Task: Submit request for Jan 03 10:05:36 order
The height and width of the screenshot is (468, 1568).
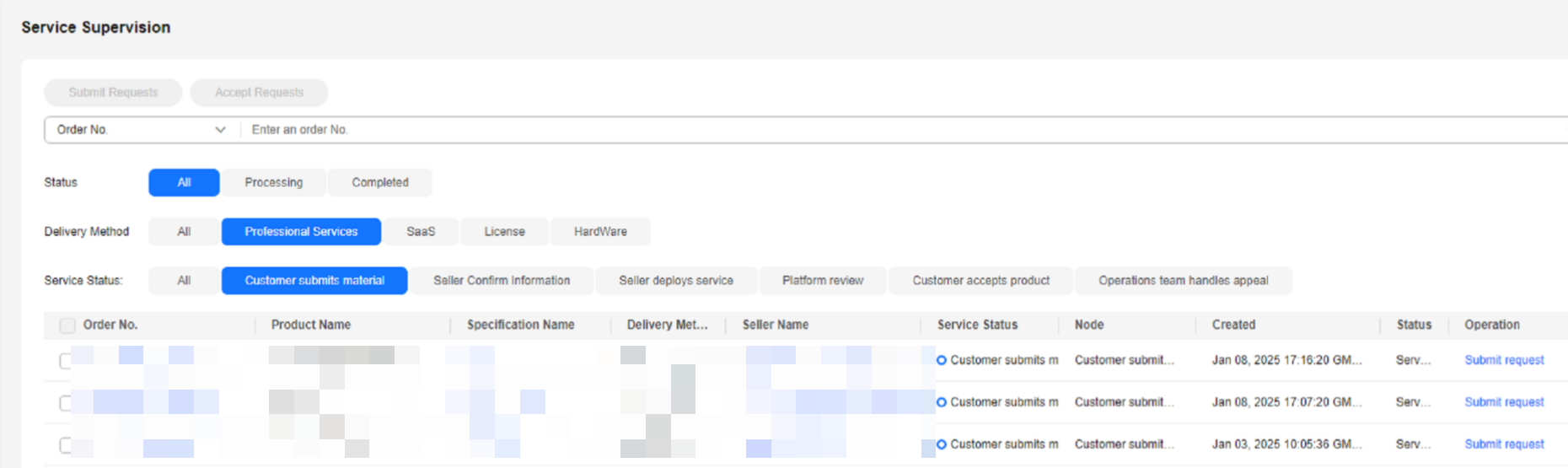Action: click(1504, 444)
